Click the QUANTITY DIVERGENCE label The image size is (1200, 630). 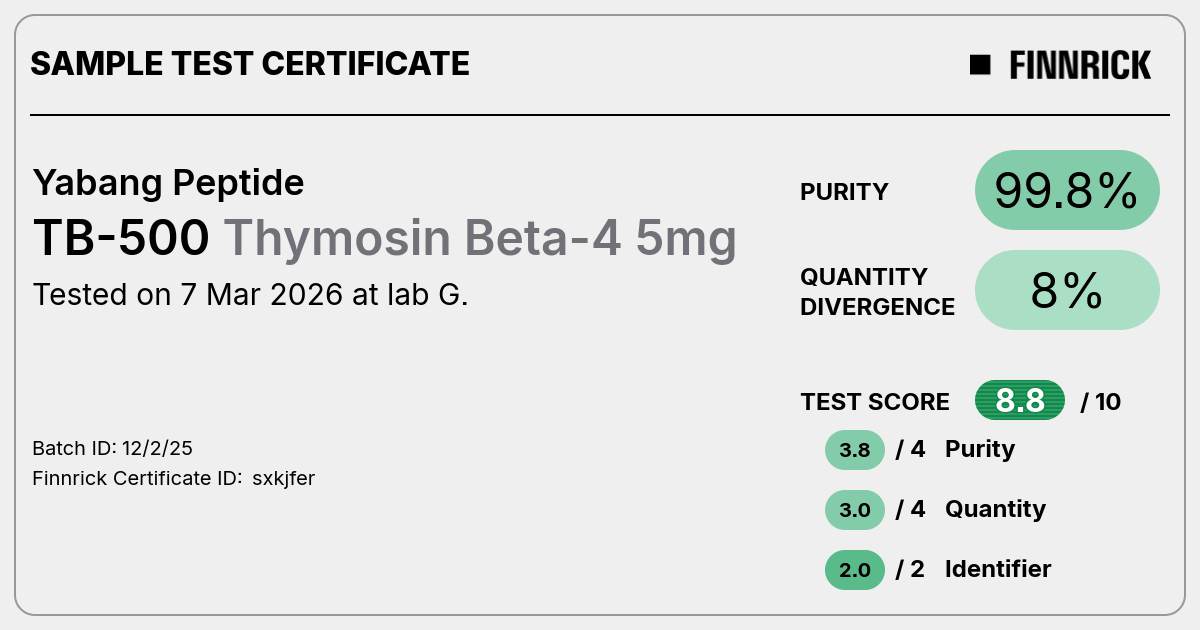tap(877, 291)
